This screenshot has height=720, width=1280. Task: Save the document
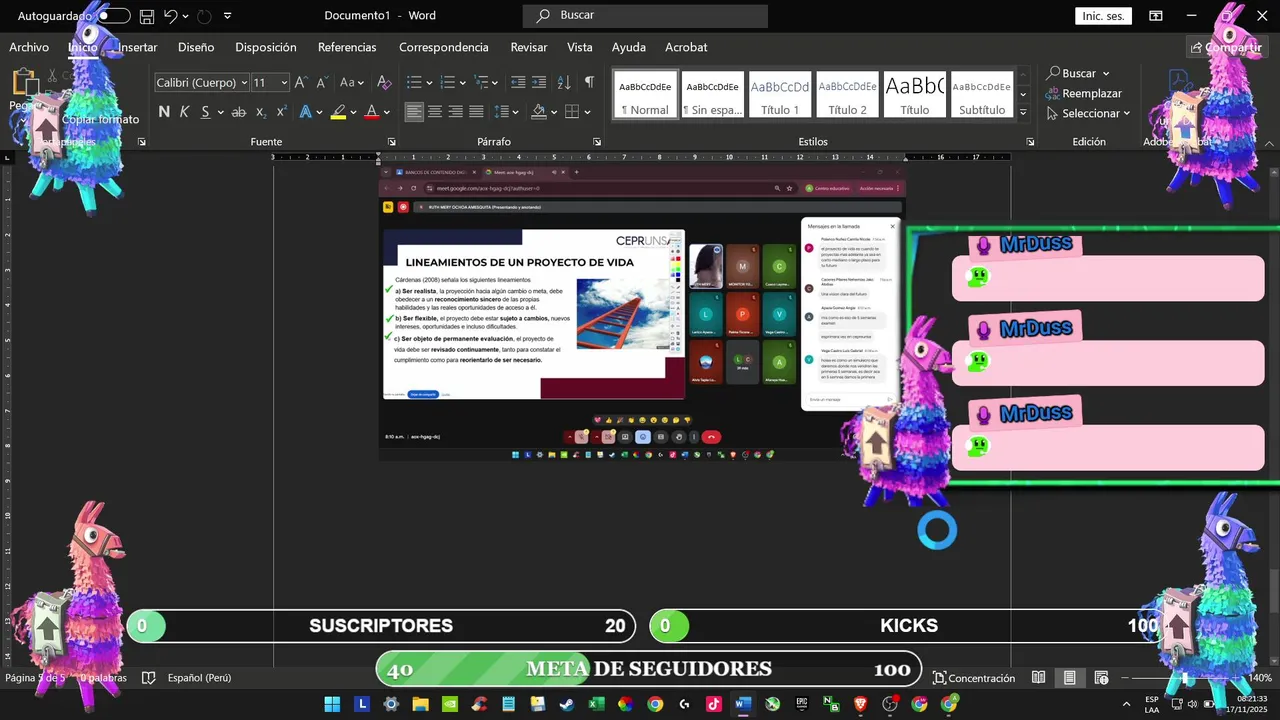pos(147,16)
